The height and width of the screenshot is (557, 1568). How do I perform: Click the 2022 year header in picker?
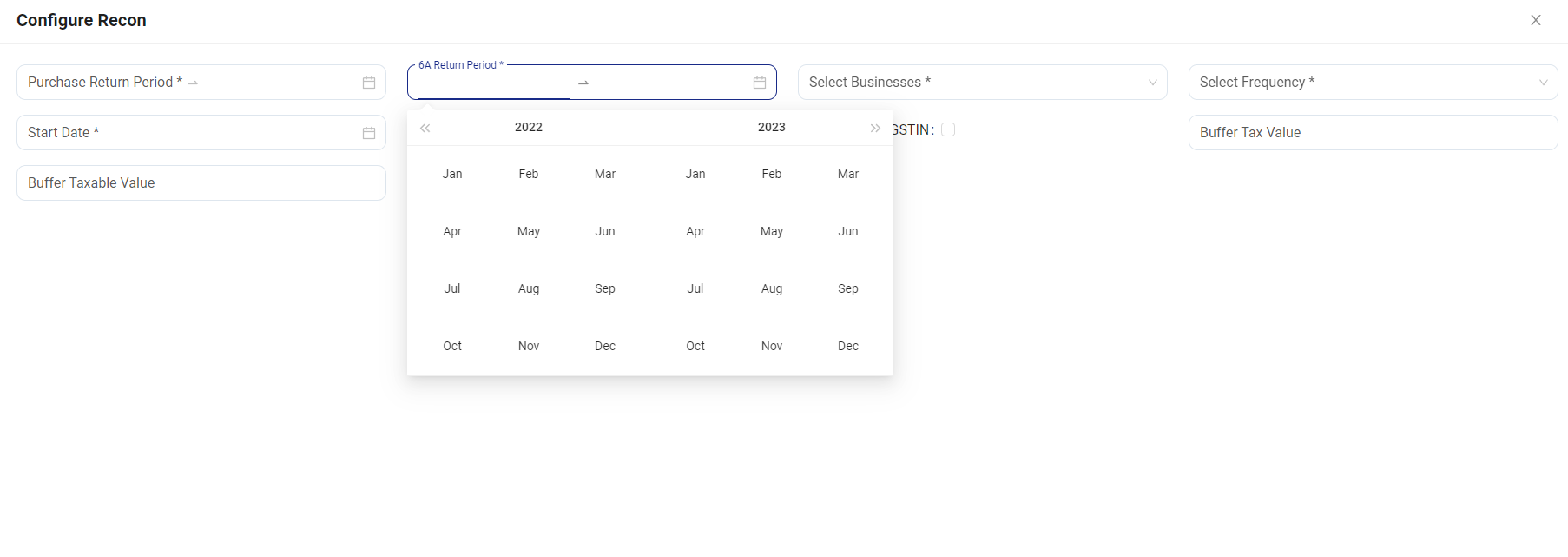[x=528, y=127]
